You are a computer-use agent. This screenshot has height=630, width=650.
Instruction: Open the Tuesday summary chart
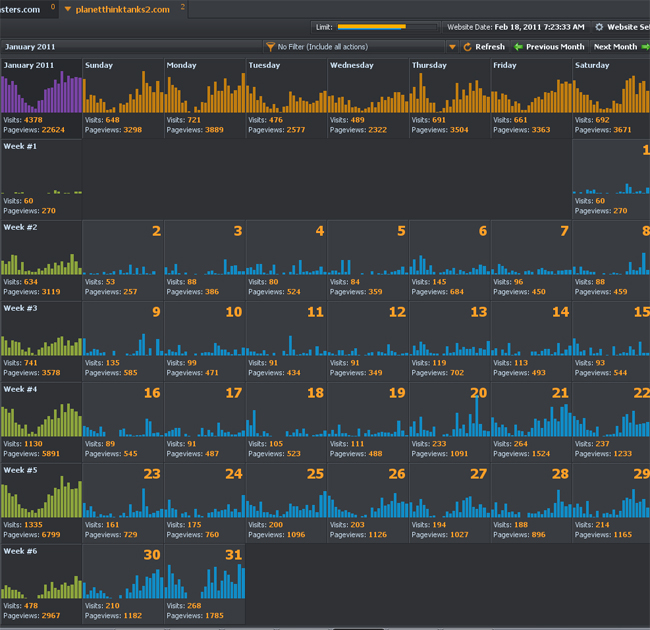(x=286, y=98)
